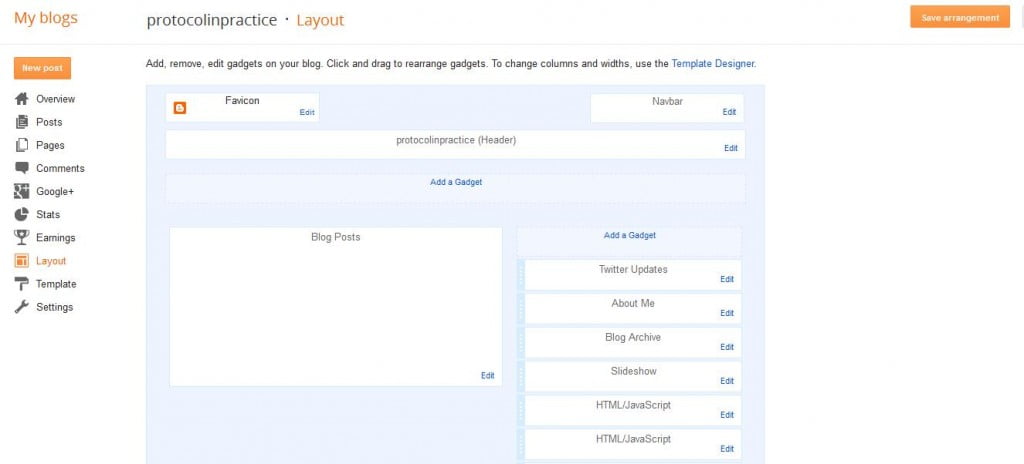Screen dimensions: 1024x464
Task: Add a Gadget in the right sidebar column
Action: click(629, 236)
